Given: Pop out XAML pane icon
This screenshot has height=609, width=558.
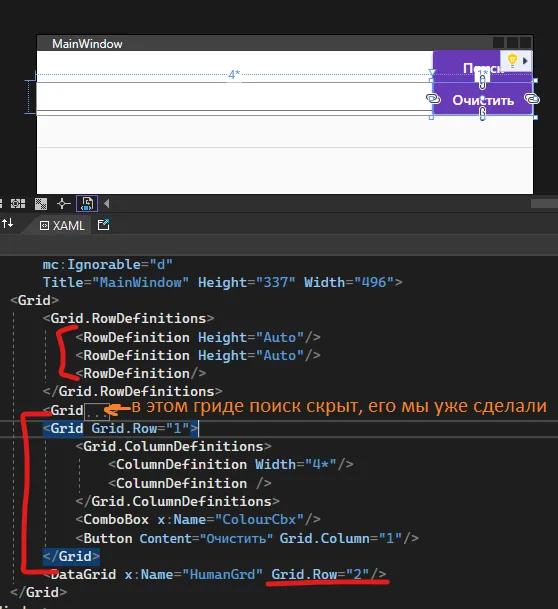Looking at the screenshot, I should (x=103, y=225).
